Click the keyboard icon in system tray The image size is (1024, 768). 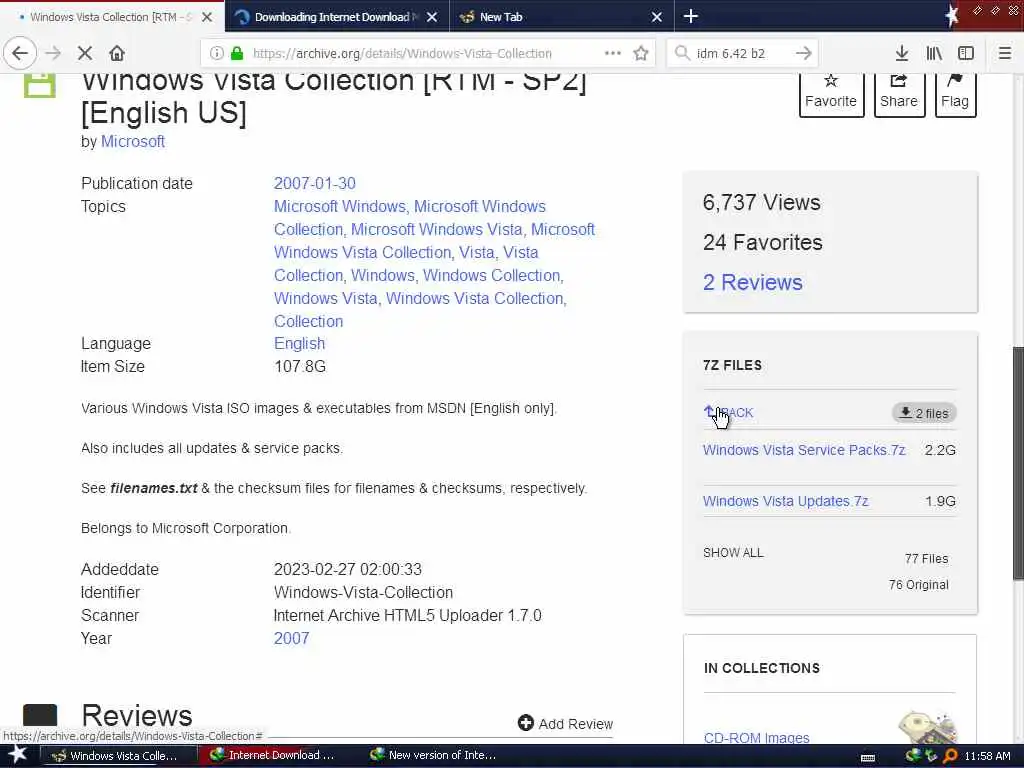(x=868, y=758)
